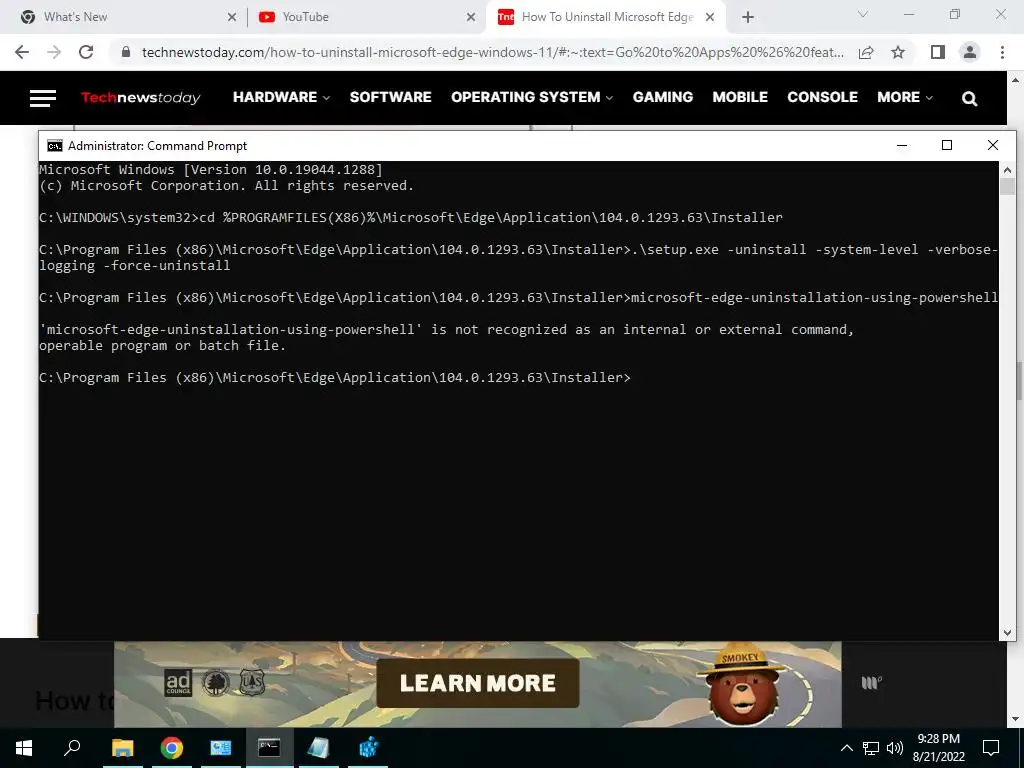Expand the OPERATING SYSTEM menu
Screen dimensions: 1024x768
pos(532,97)
